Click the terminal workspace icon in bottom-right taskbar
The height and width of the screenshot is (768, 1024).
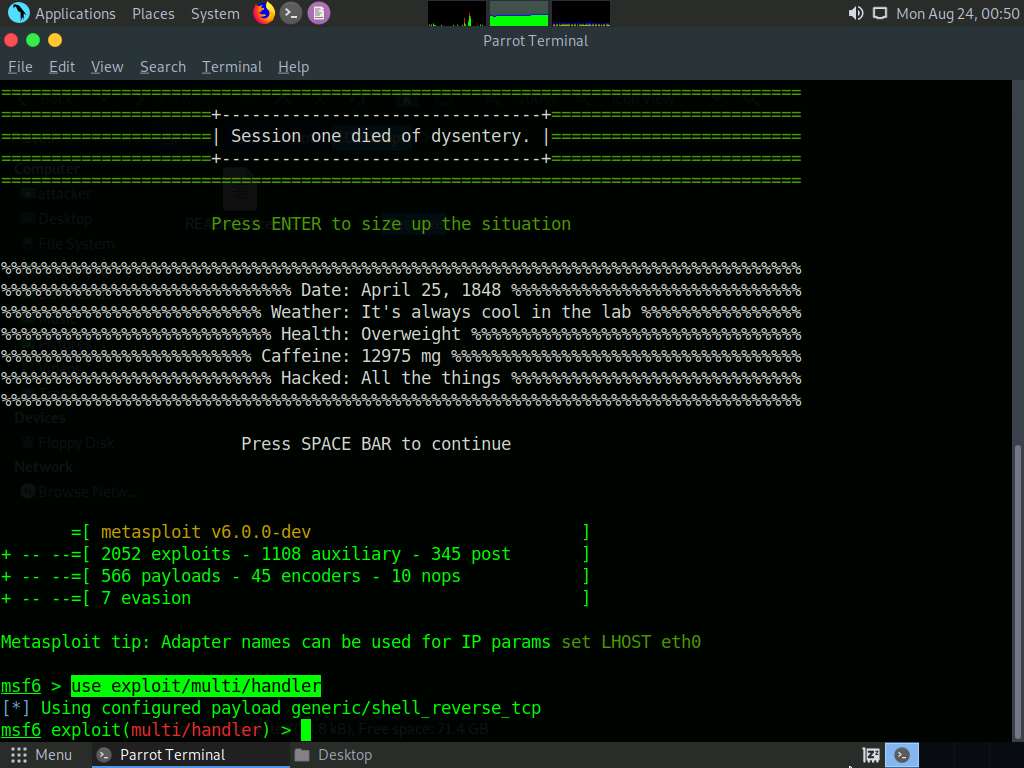[902, 756]
